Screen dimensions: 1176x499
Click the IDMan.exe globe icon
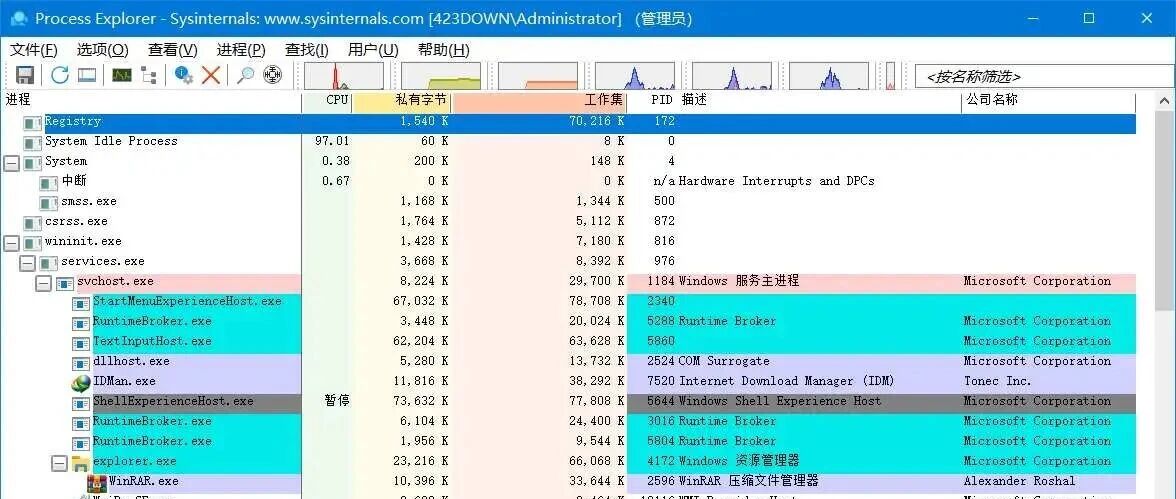(80, 382)
